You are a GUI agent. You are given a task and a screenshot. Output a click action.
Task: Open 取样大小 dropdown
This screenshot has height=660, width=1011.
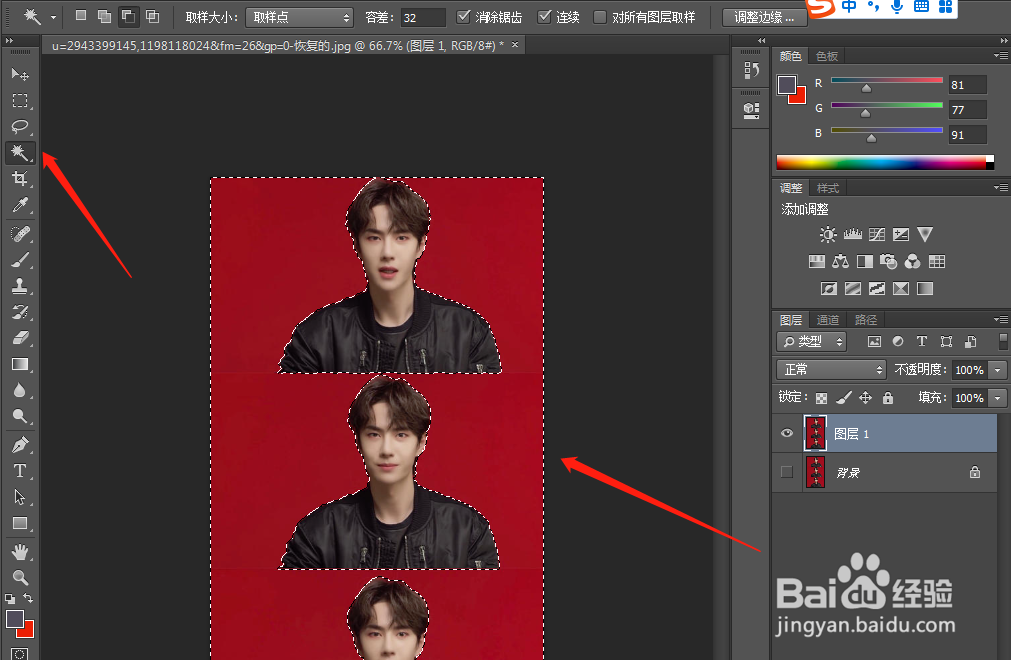[299, 17]
